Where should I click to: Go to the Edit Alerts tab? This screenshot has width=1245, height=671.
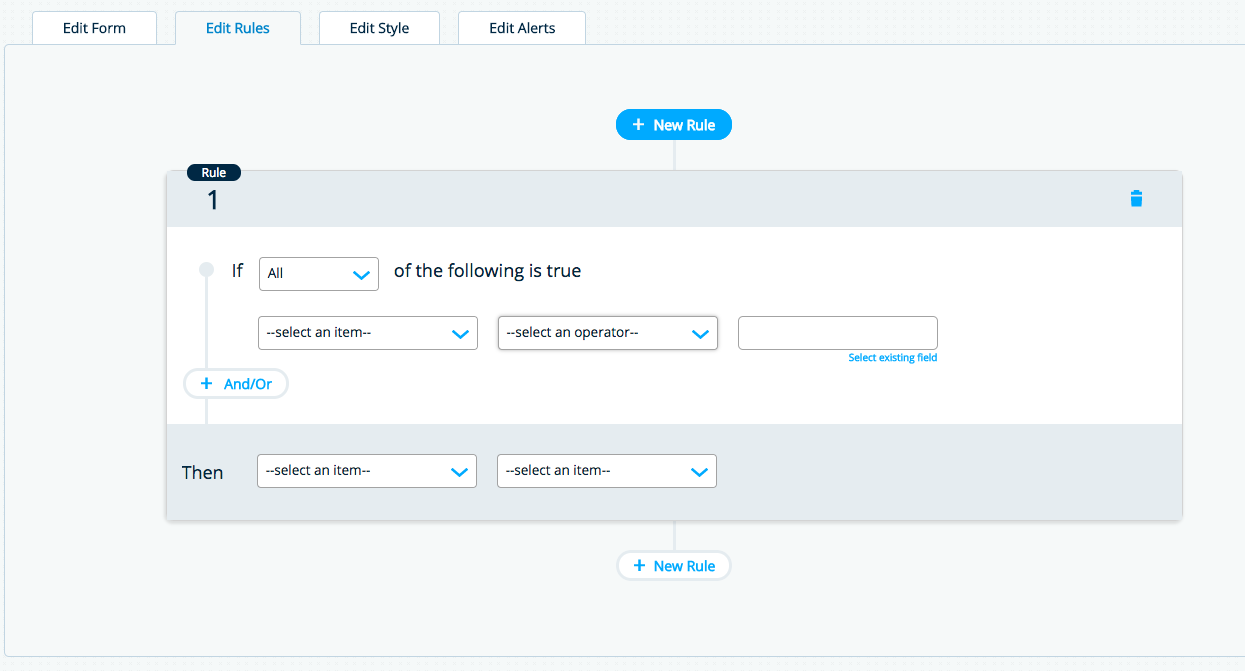[521, 28]
